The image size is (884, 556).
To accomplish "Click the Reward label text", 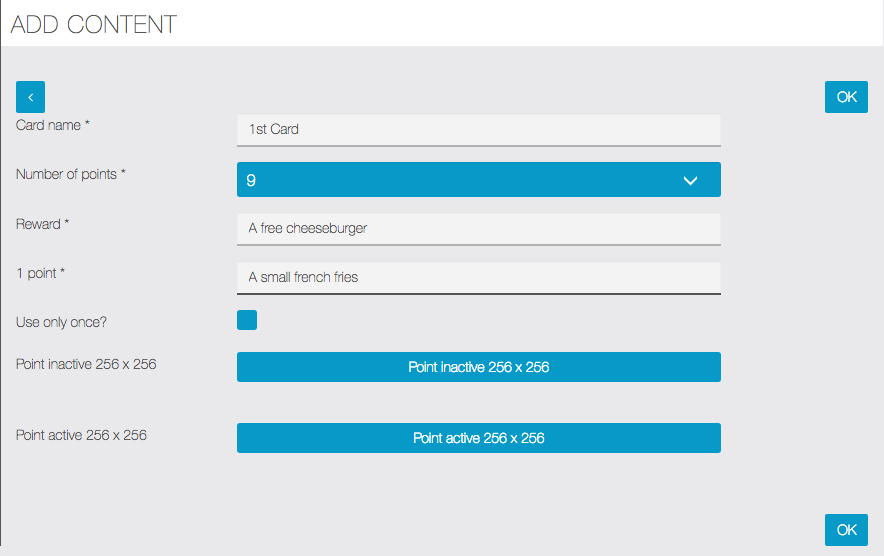I will 42,224.
